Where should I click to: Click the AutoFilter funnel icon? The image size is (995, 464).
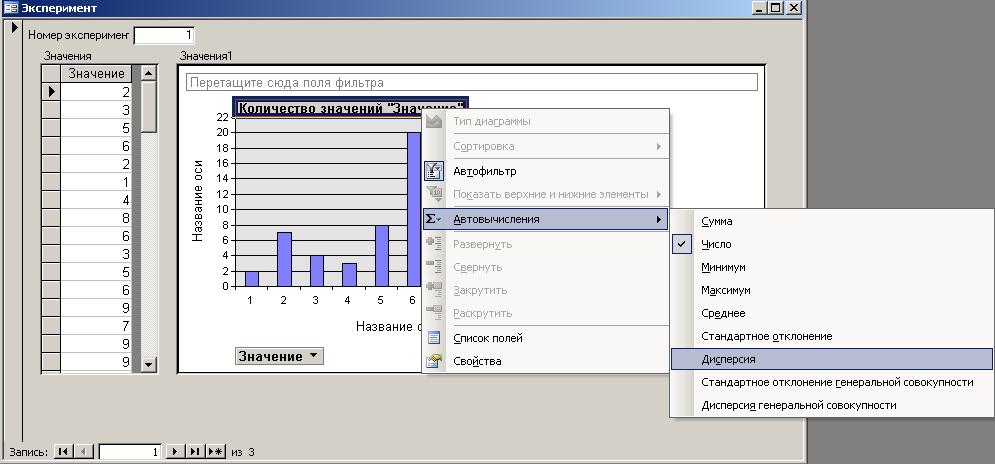(x=433, y=171)
